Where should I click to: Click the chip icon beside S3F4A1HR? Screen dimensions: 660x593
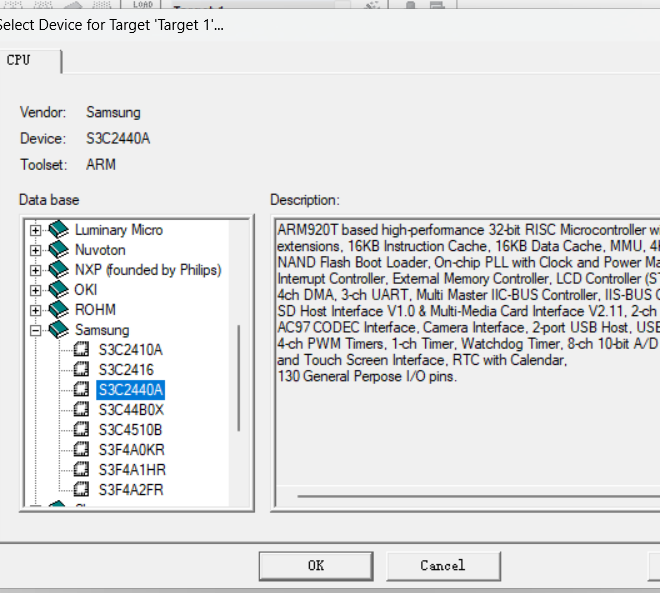81,469
